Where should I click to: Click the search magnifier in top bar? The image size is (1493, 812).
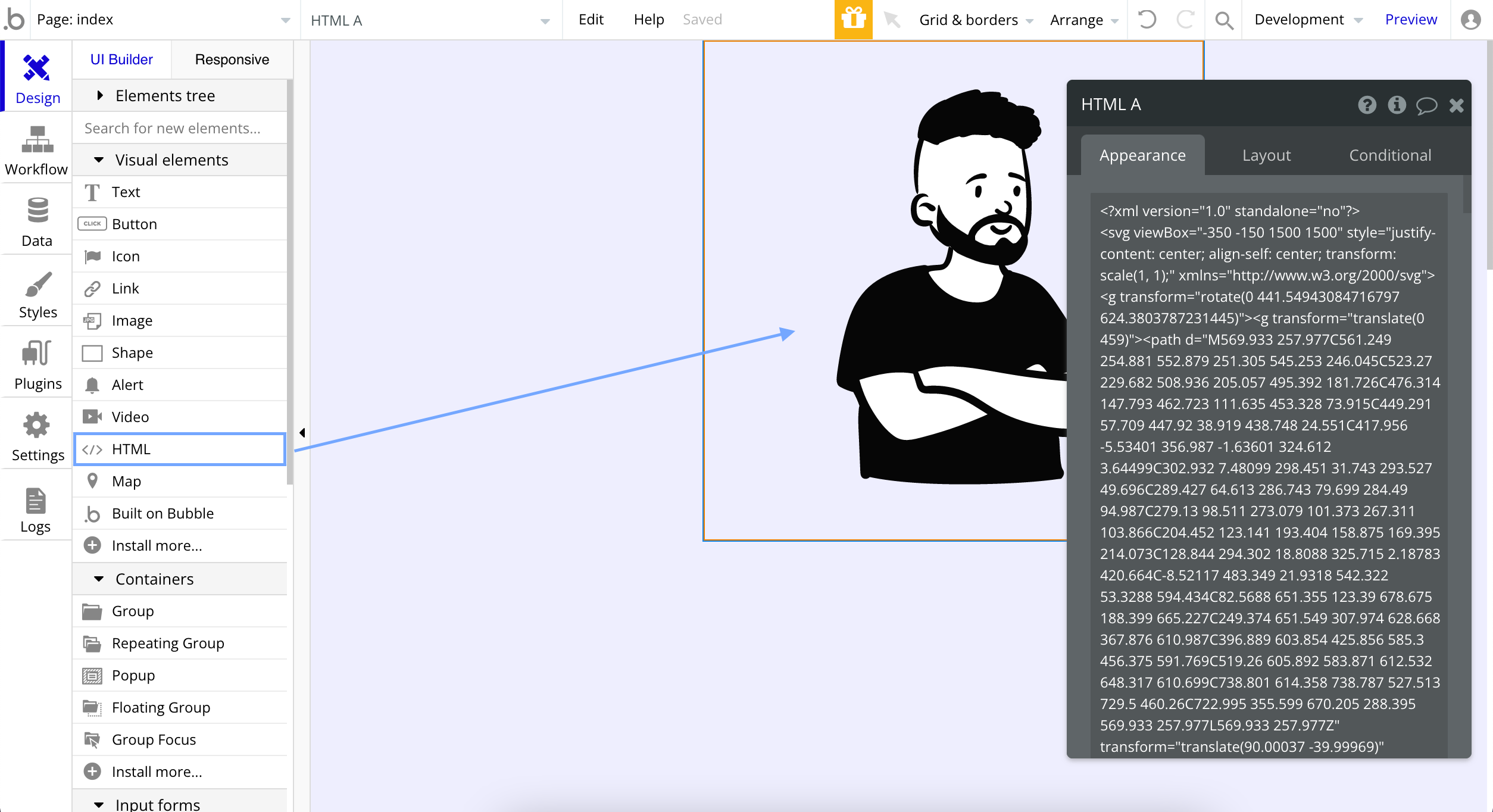pos(1224,20)
